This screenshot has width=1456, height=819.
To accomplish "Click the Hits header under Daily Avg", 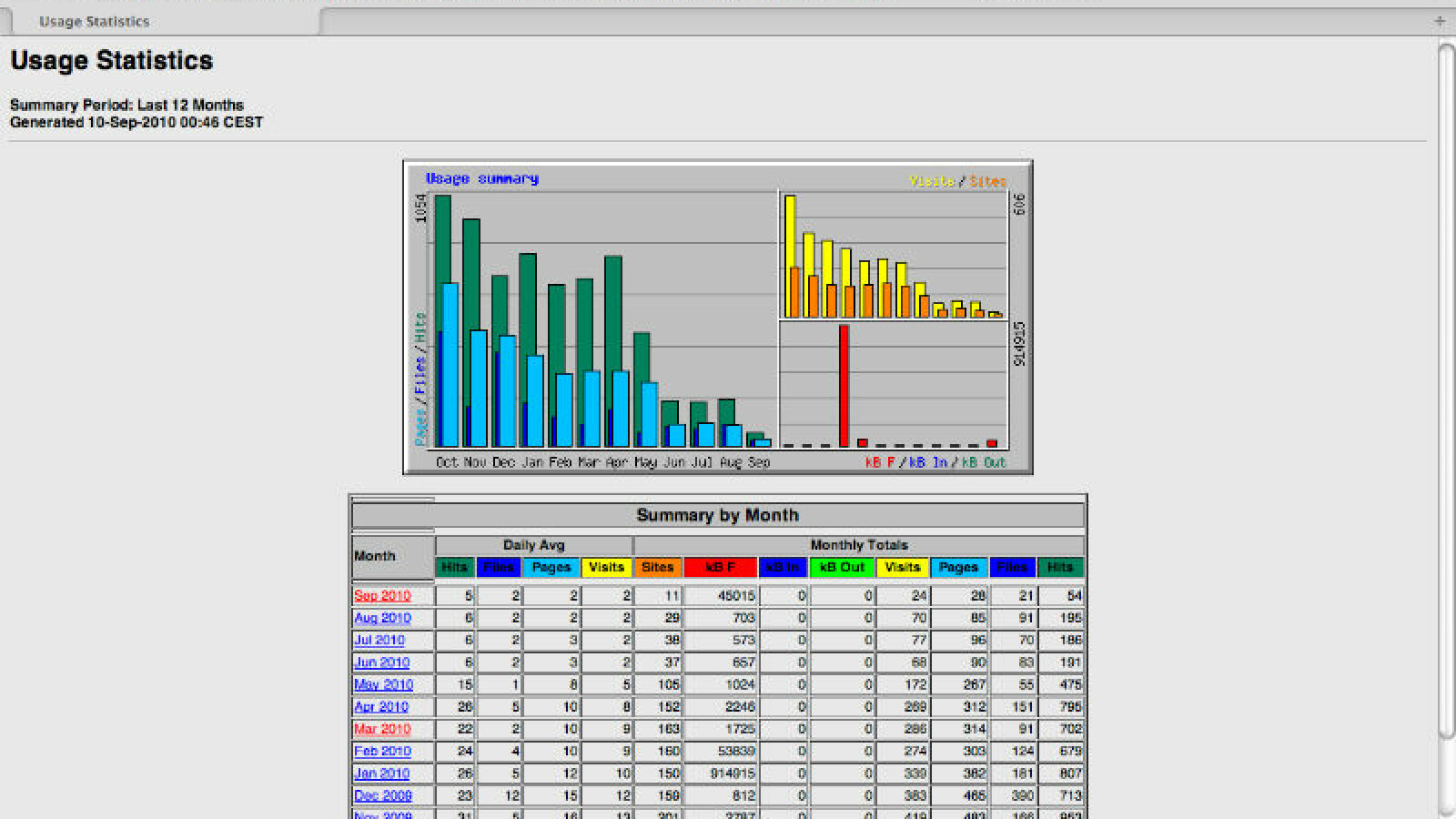I will coord(454,567).
